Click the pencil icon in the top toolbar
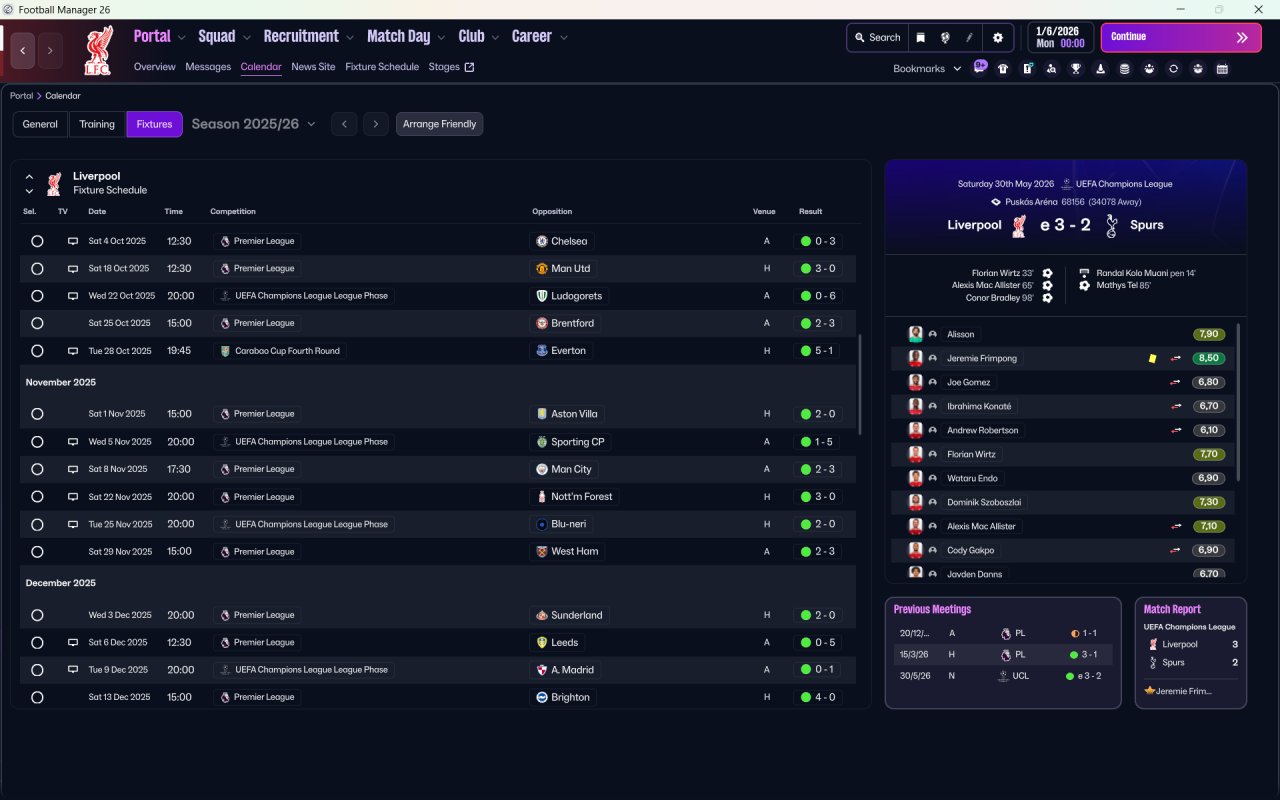The height and width of the screenshot is (800, 1280). (969, 38)
